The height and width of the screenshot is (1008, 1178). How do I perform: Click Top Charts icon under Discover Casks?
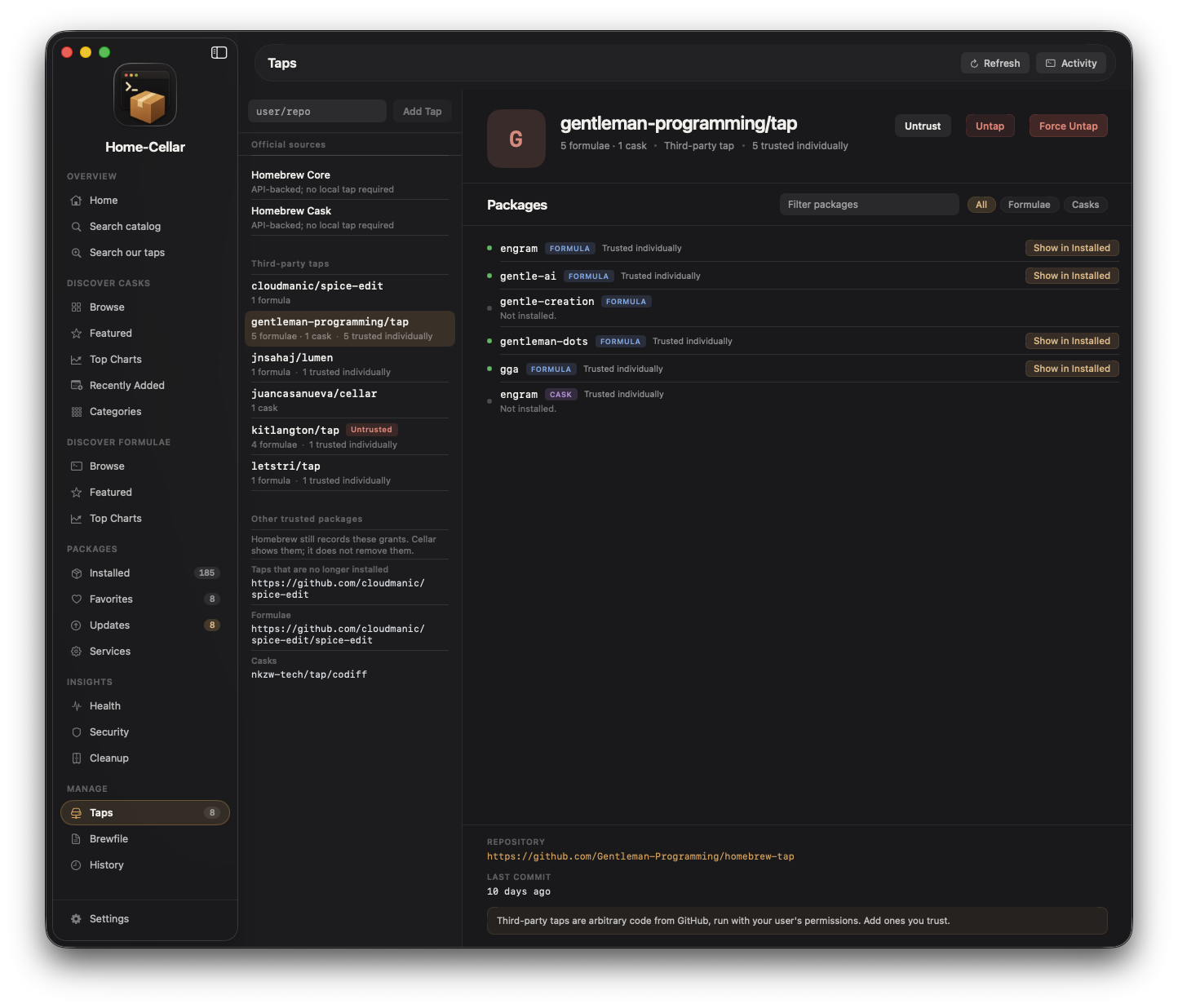(x=76, y=360)
